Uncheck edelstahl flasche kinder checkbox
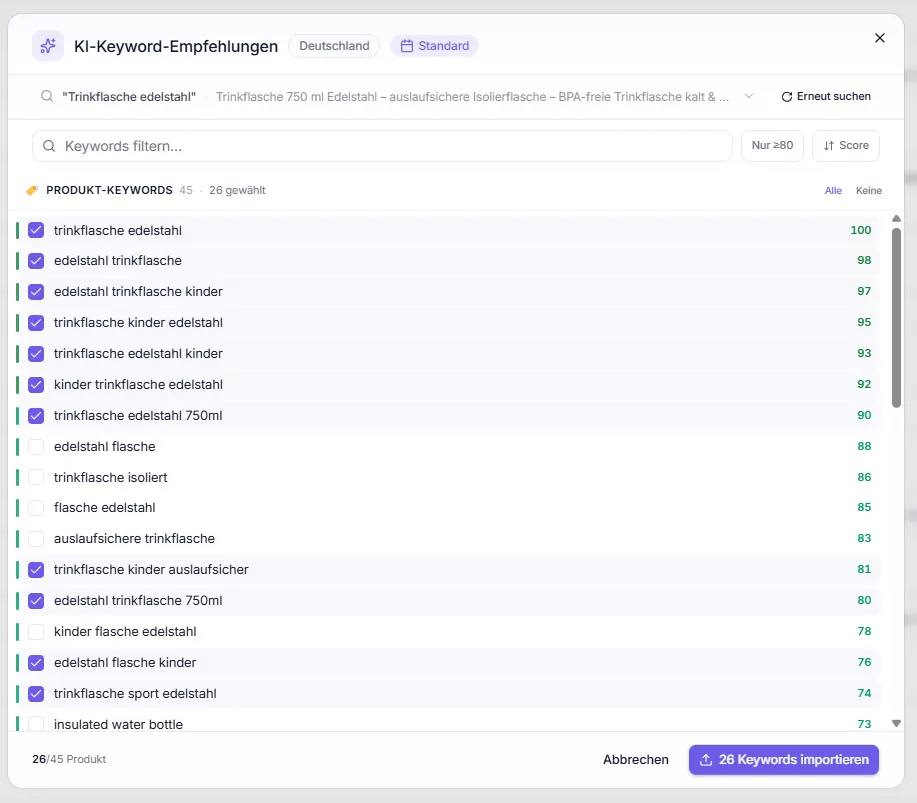This screenshot has width=917, height=803. click(36, 663)
